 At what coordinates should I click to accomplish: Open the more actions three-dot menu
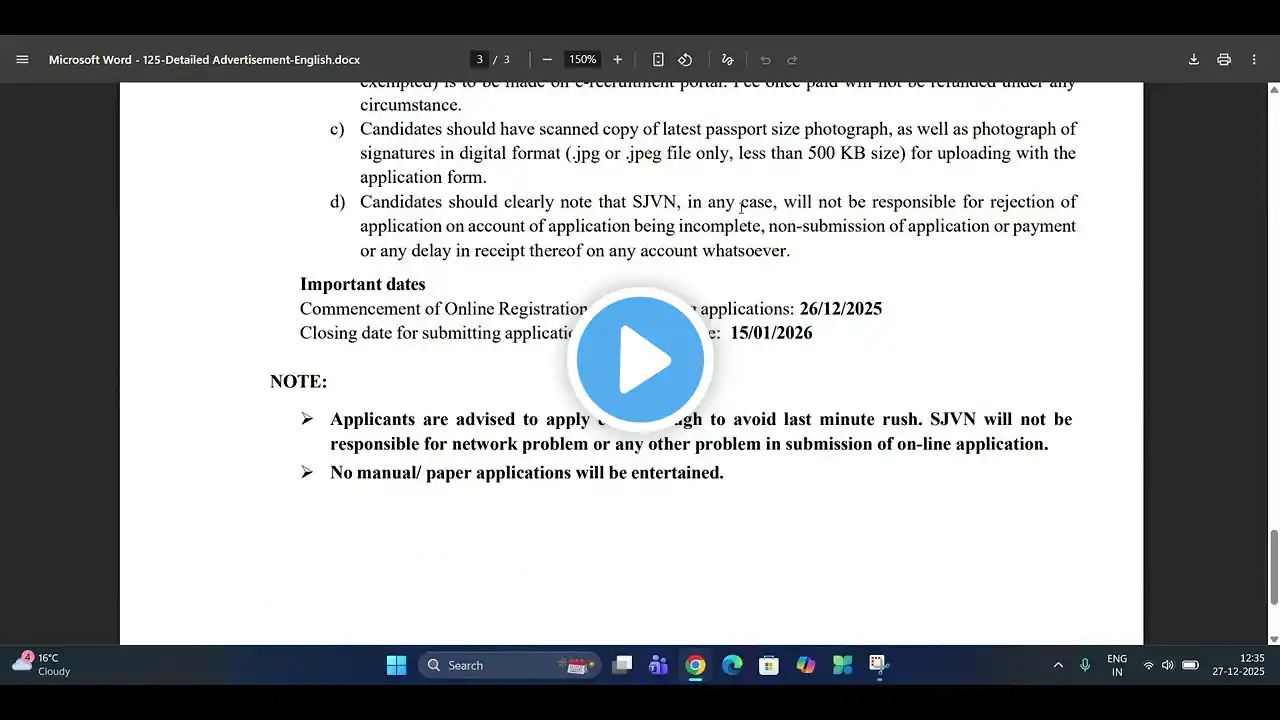[x=1254, y=60]
